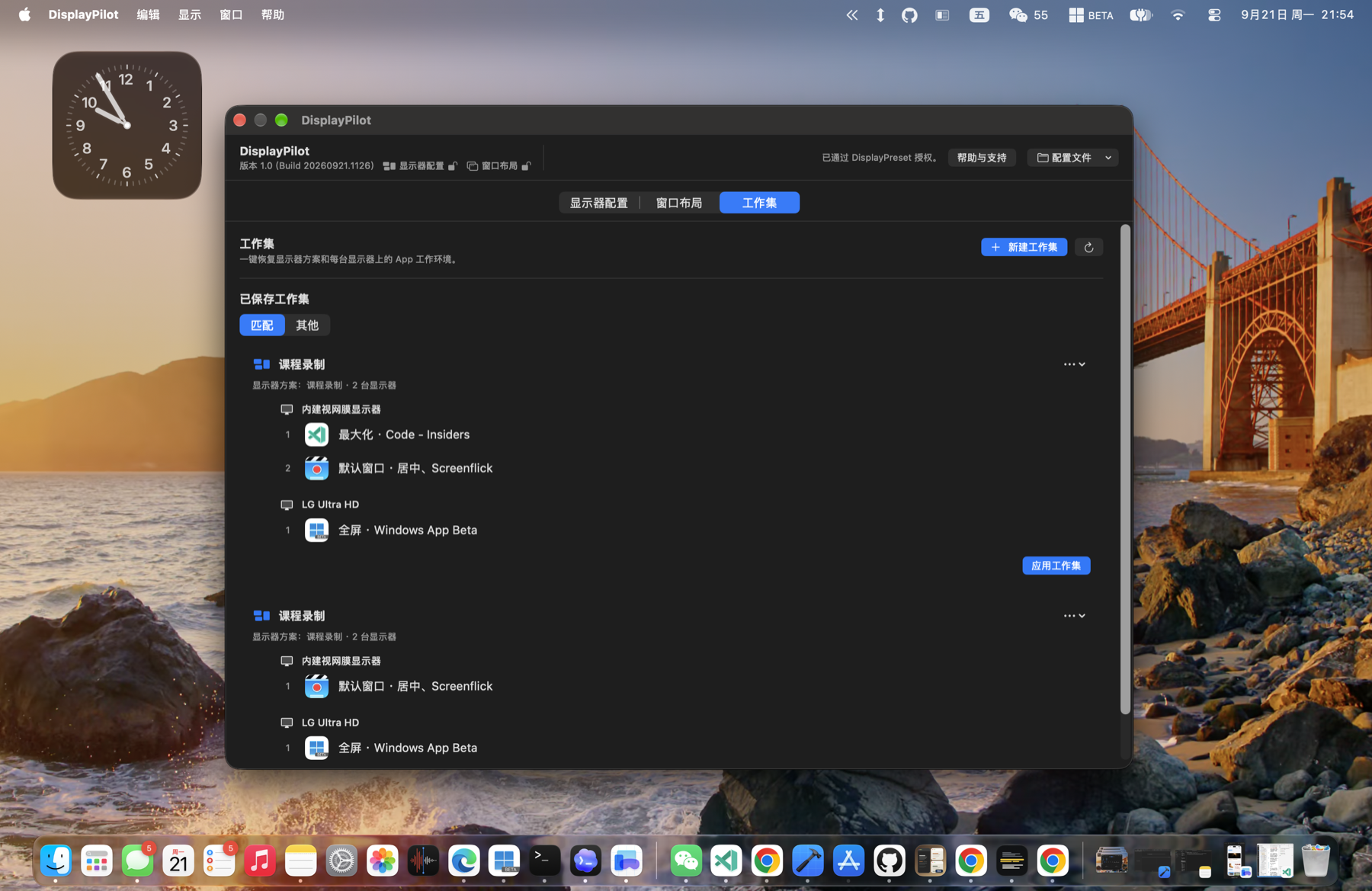Open Control Center from the menu bar

pyautogui.click(x=1214, y=14)
